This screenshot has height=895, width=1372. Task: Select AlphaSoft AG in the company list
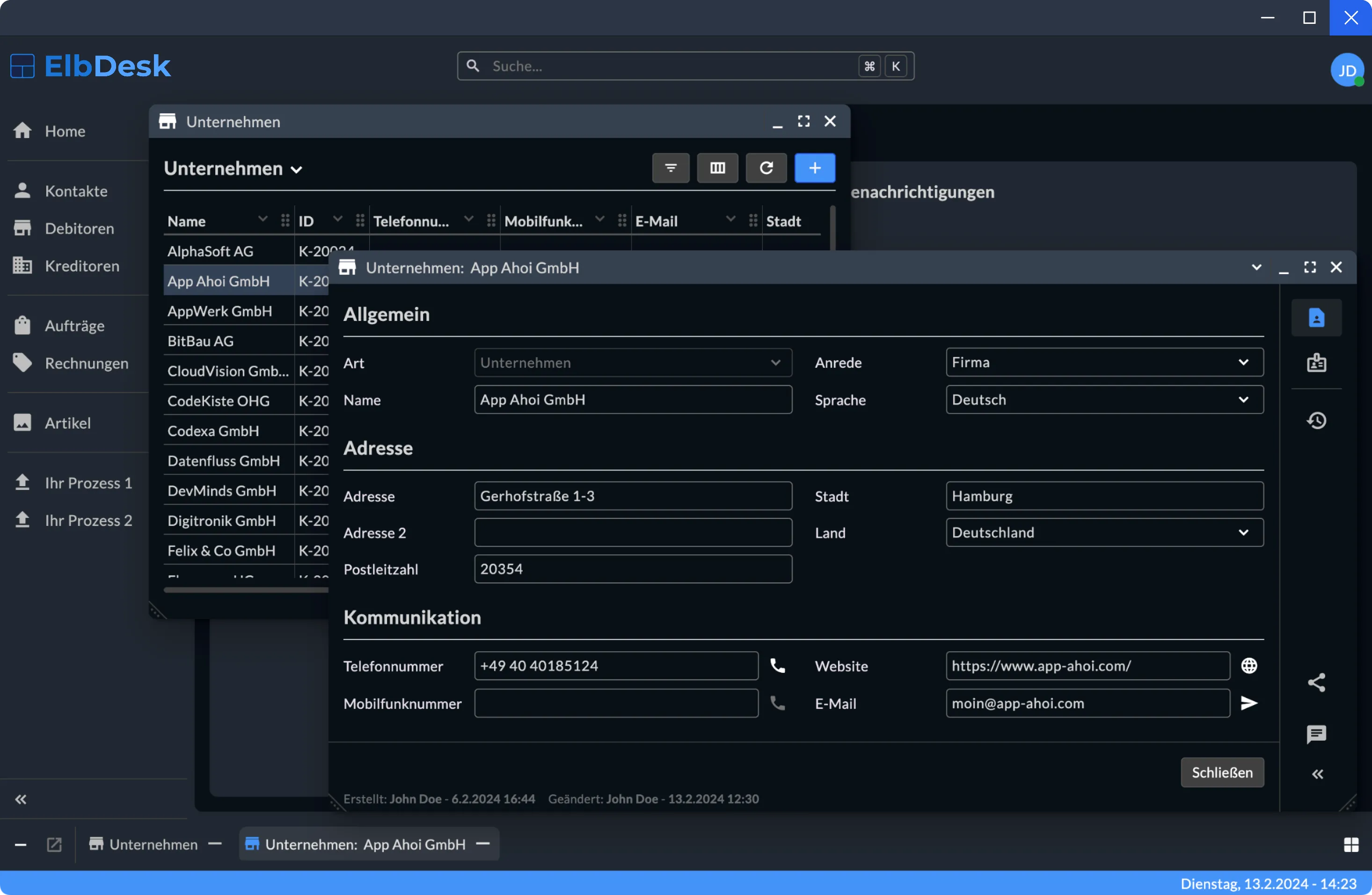[210, 251]
